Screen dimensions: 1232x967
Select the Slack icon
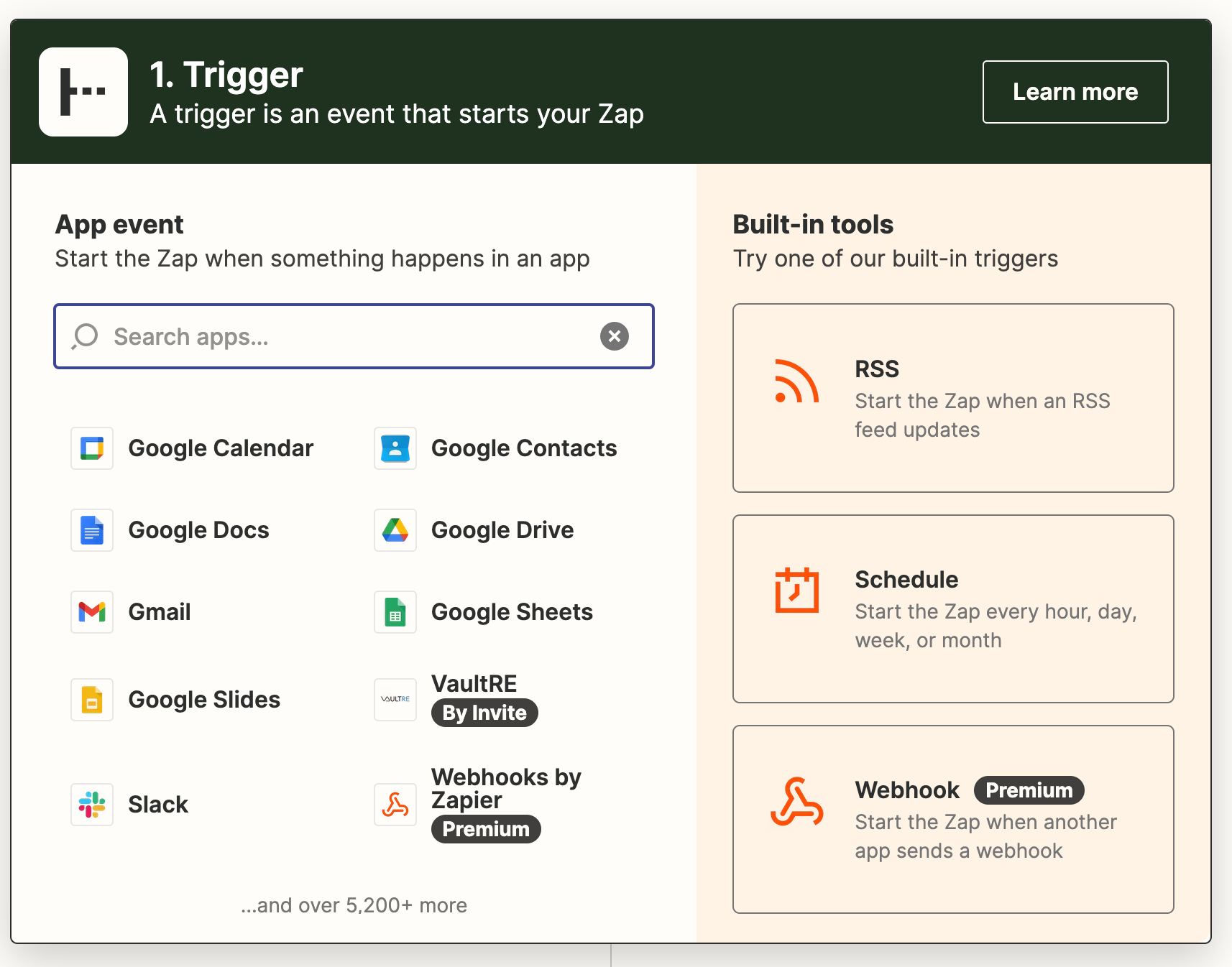tap(92, 805)
